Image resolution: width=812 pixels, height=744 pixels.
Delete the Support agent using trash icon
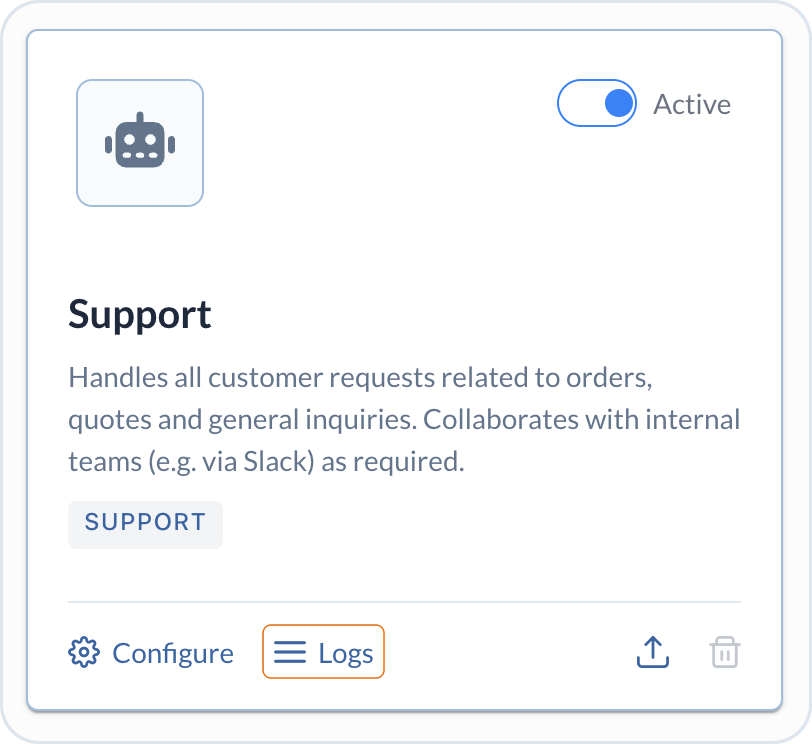tap(724, 652)
